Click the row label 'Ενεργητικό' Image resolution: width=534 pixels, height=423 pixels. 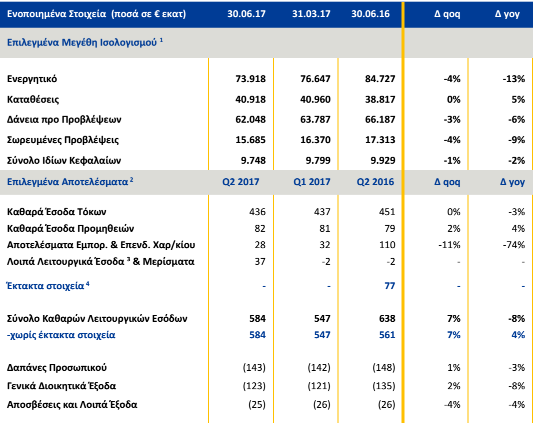(x=32, y=79)
